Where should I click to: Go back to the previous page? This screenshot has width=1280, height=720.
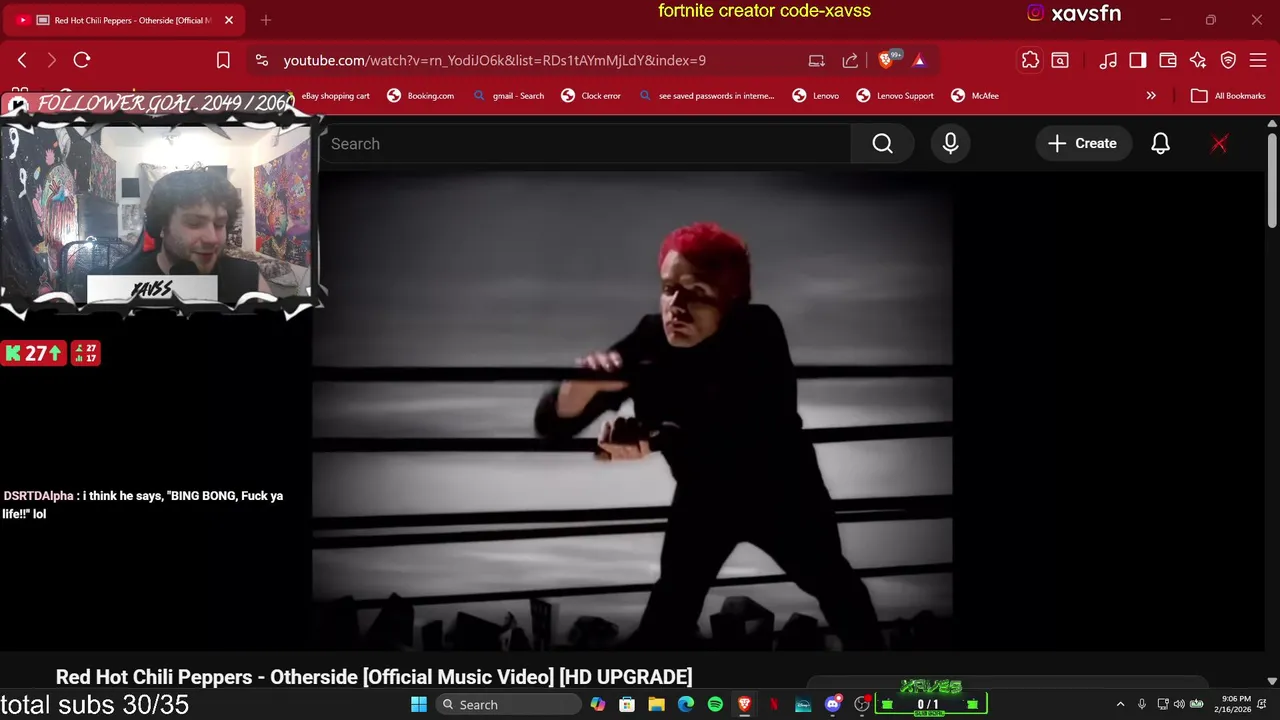point(22,60)
